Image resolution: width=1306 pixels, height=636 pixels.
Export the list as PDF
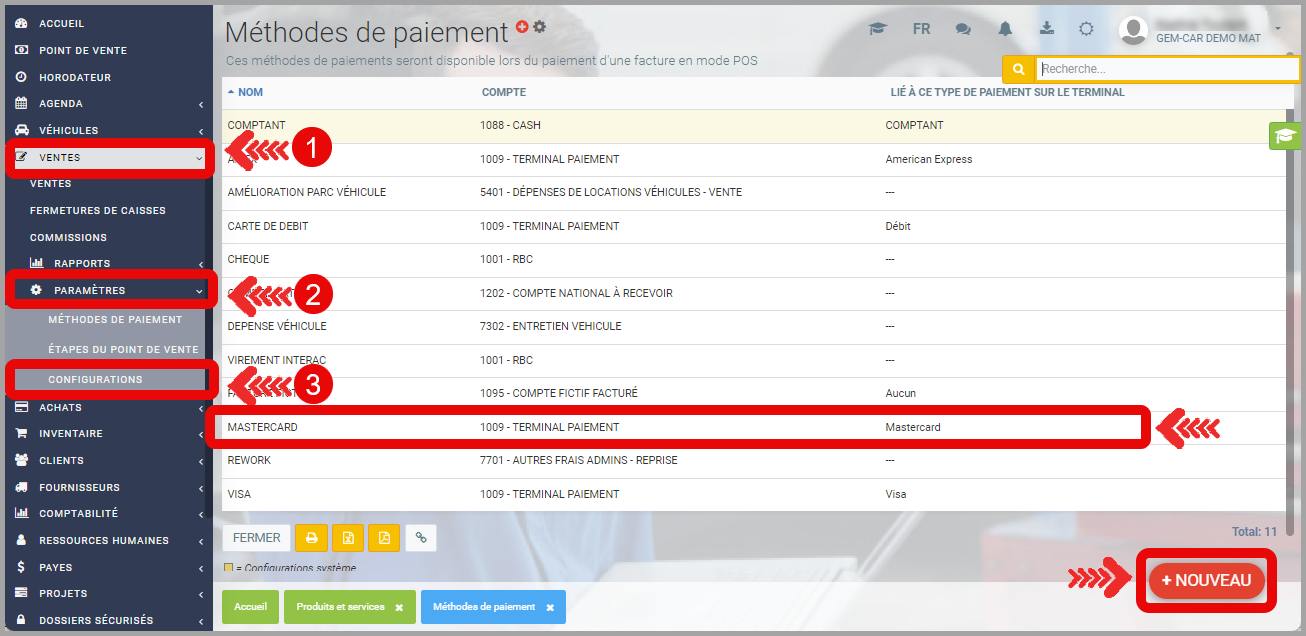tap(383, 538)
